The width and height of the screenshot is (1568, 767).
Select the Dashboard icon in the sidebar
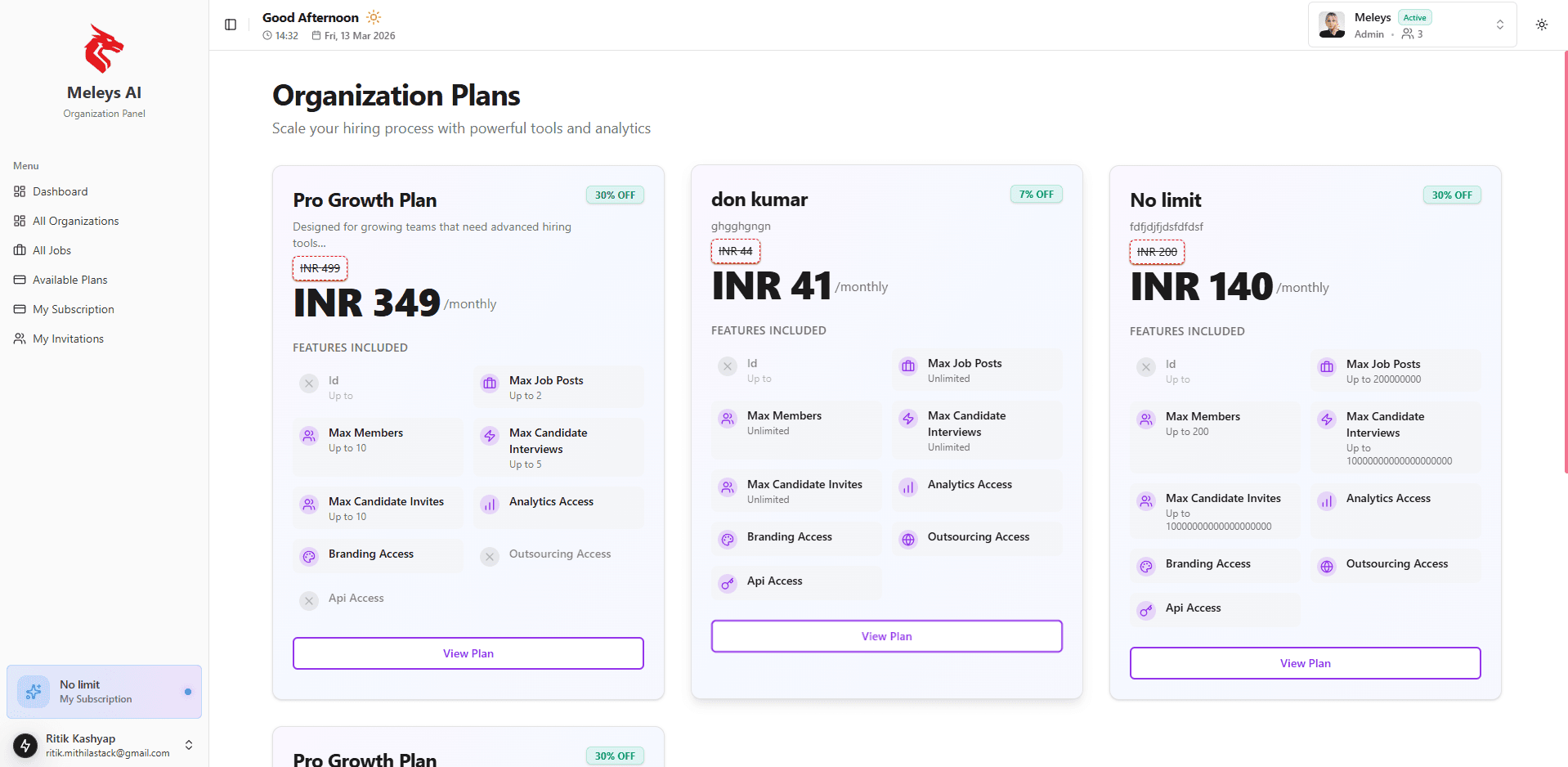click(x=20, y=191)
